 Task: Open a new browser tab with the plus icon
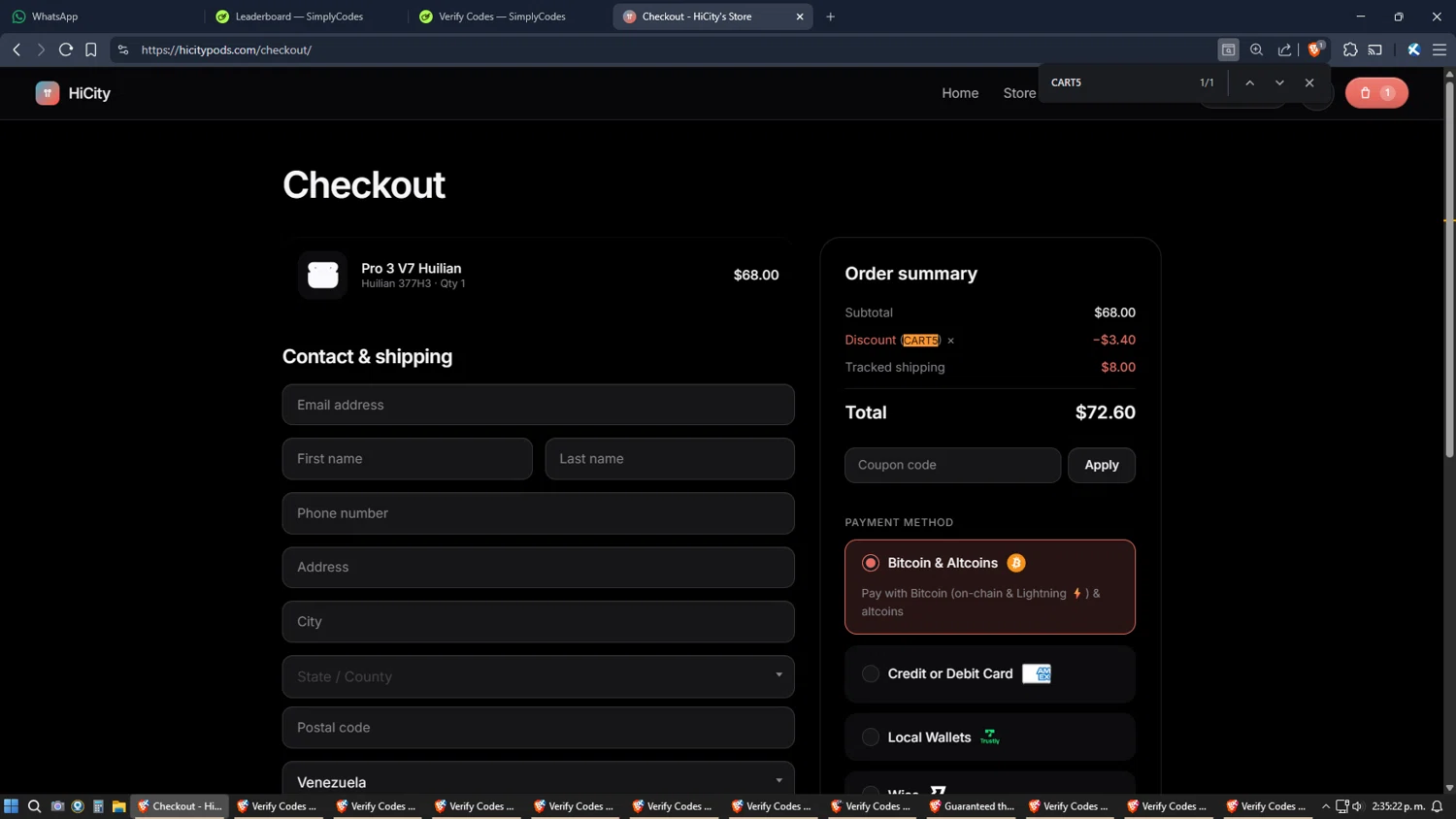830,16
